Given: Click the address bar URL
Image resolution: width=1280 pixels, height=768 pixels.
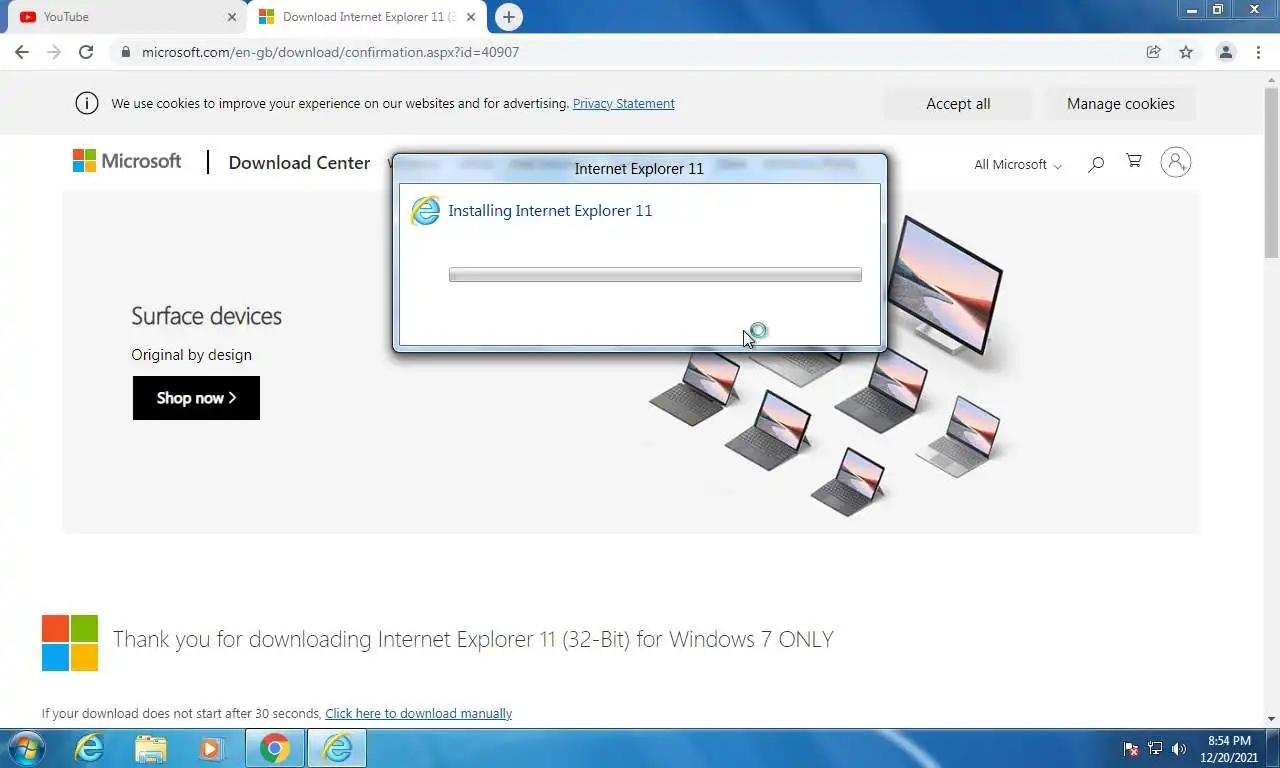Looking at the screenshot, I should point(330,52).
